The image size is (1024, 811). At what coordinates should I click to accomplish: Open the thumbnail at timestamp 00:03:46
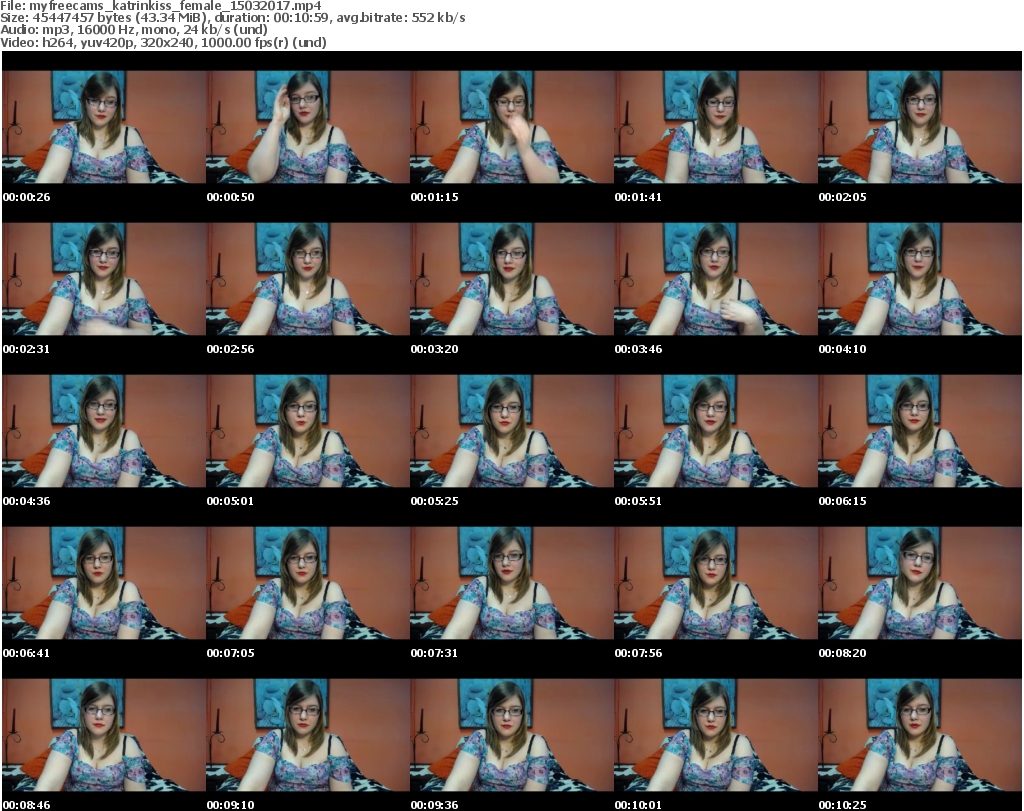point(716,279)
